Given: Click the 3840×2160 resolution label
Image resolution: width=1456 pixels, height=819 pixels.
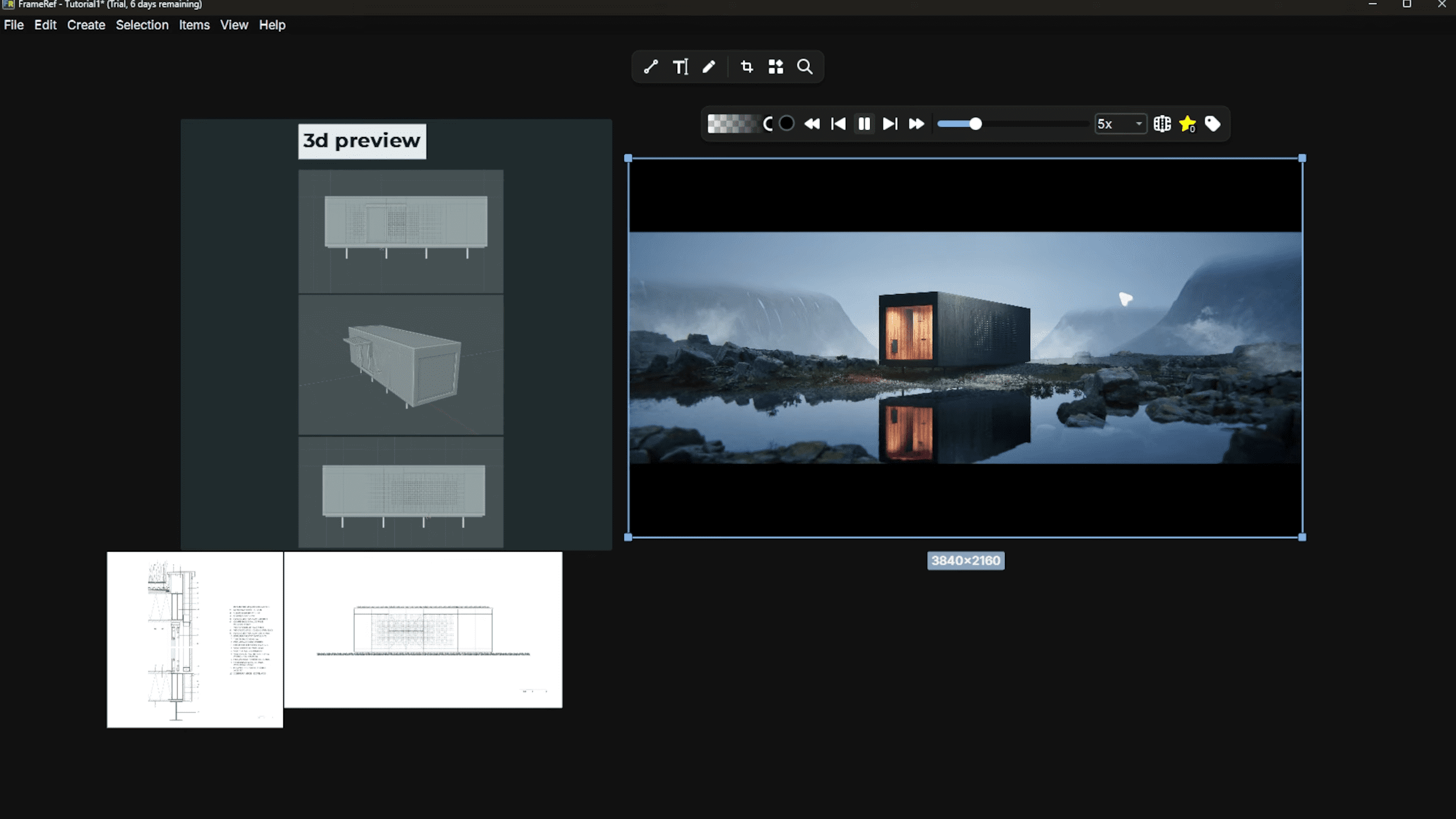Looking at the screenshot, I should pyautogui.click(x=966, y=561).
